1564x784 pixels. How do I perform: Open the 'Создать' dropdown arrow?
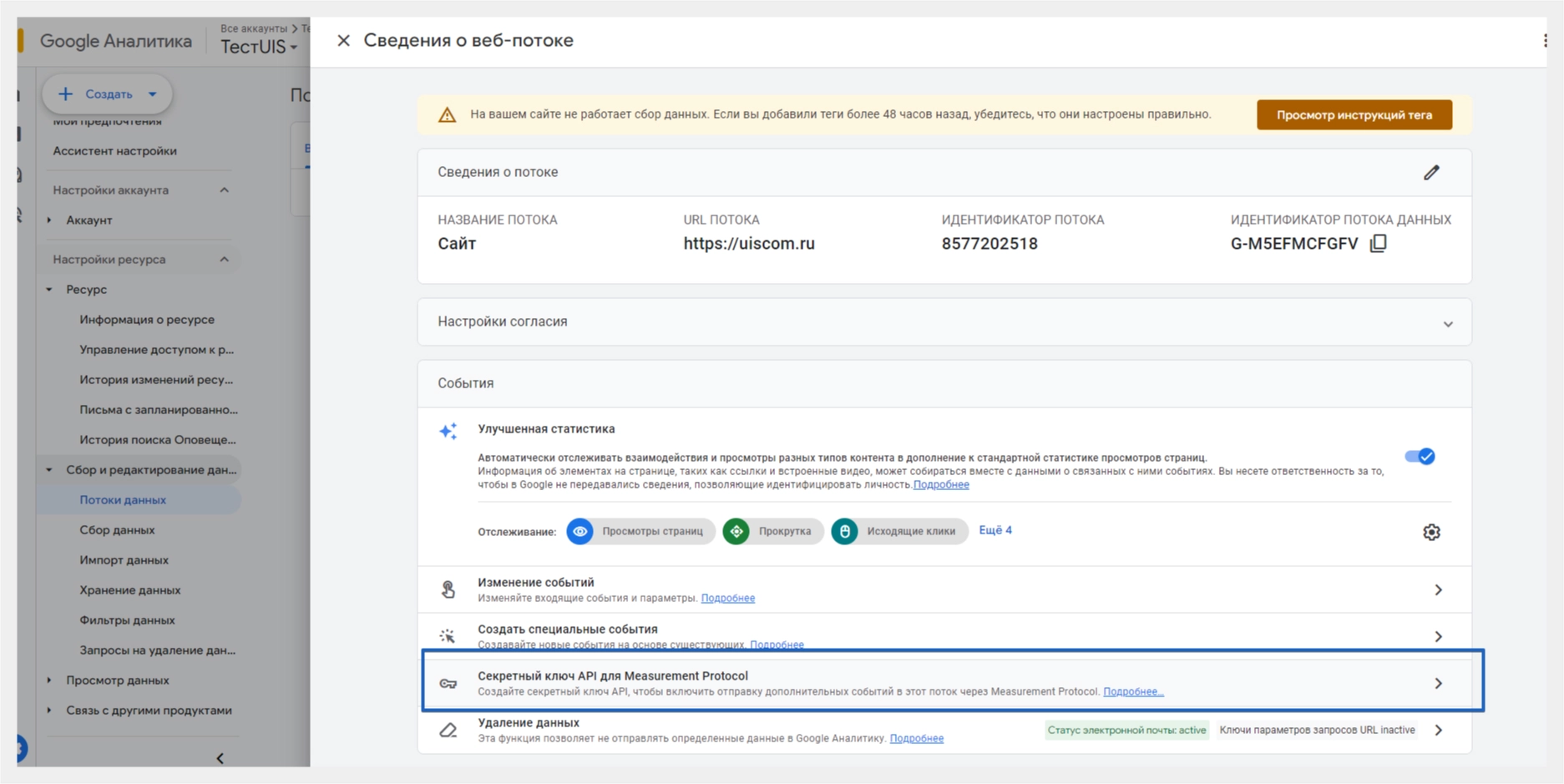coord(152,94)
